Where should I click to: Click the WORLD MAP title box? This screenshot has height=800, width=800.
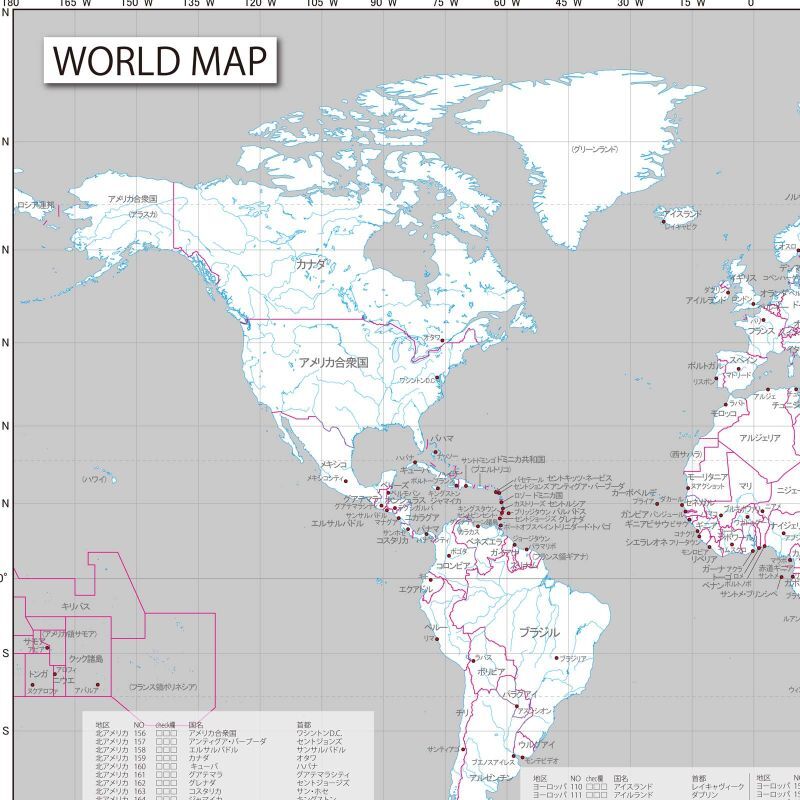tap(160, 60)
